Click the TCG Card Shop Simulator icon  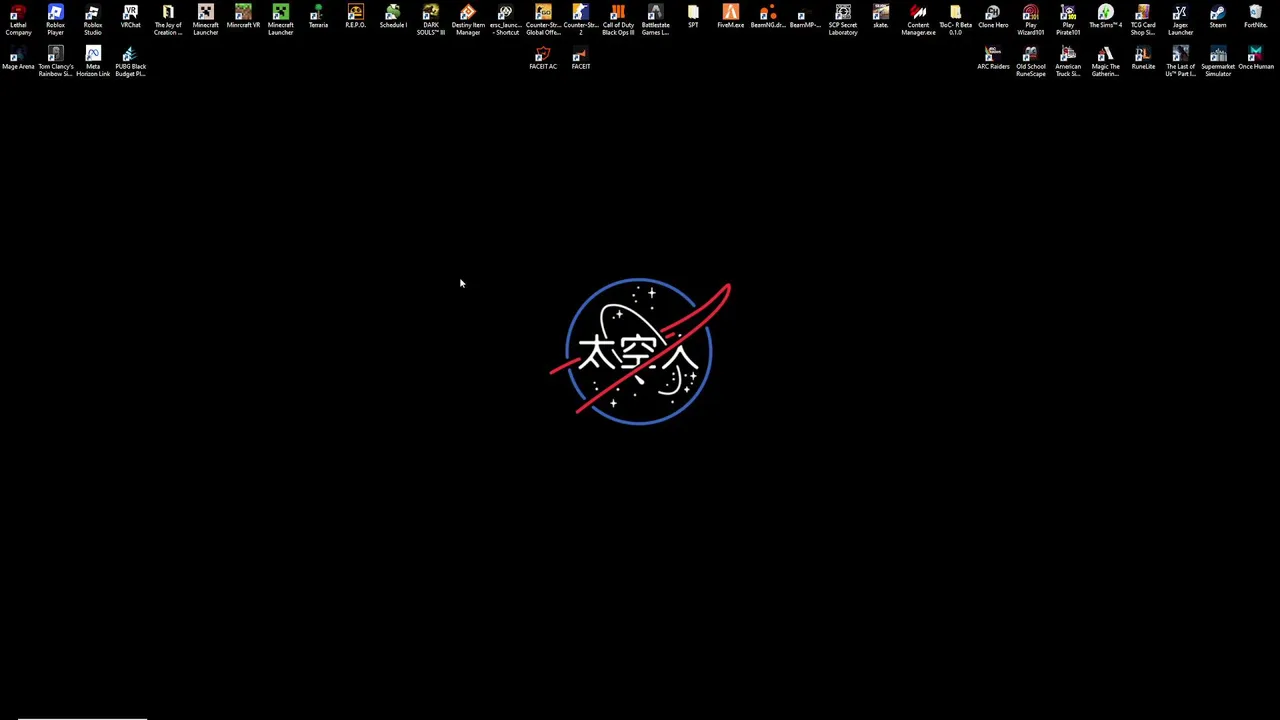coord(1143,20)
